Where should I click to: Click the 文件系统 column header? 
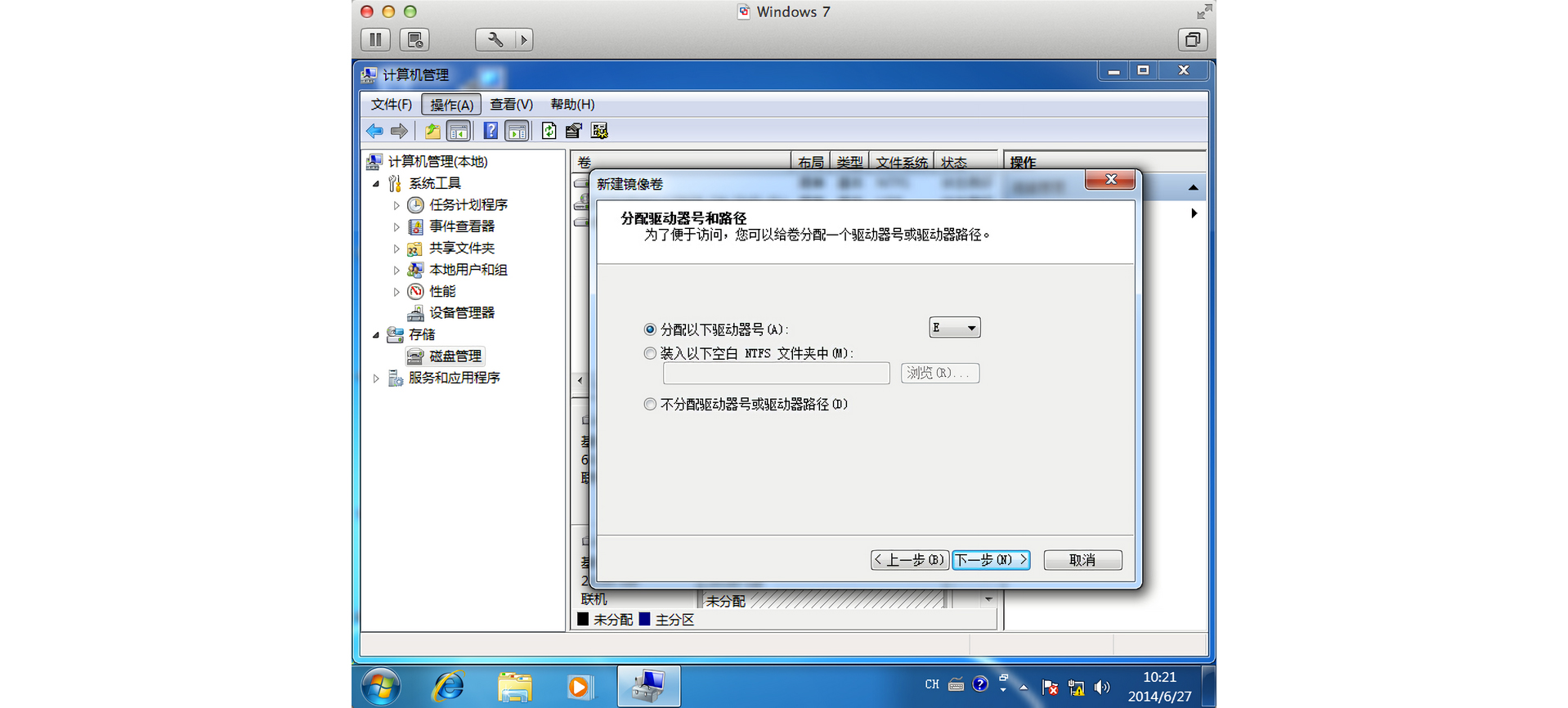coord(901,162)
